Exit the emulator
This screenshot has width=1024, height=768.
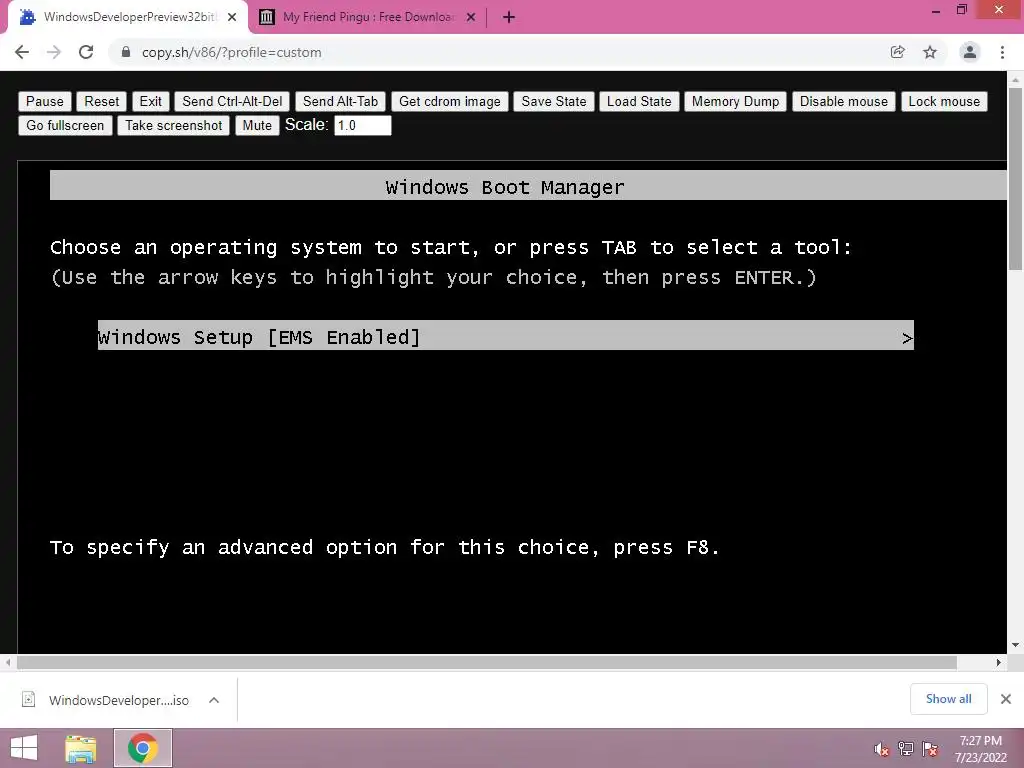pyautogui.click(x=150, y=101)
